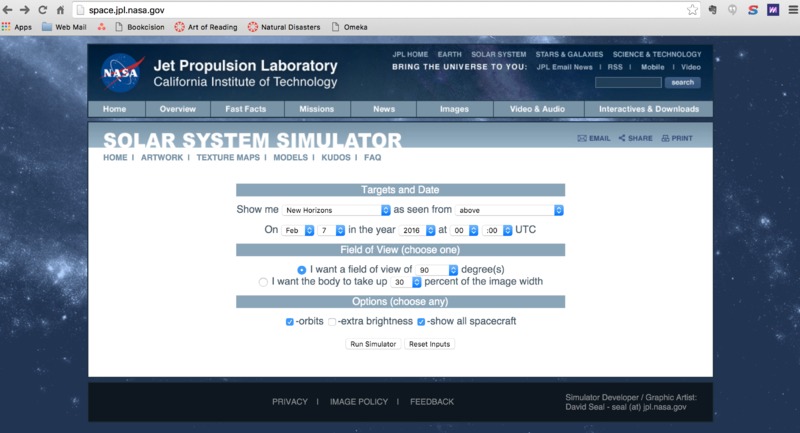Open the EARTH top link
Viewport: 800px width, 433px height.
[x=449, y=54]
